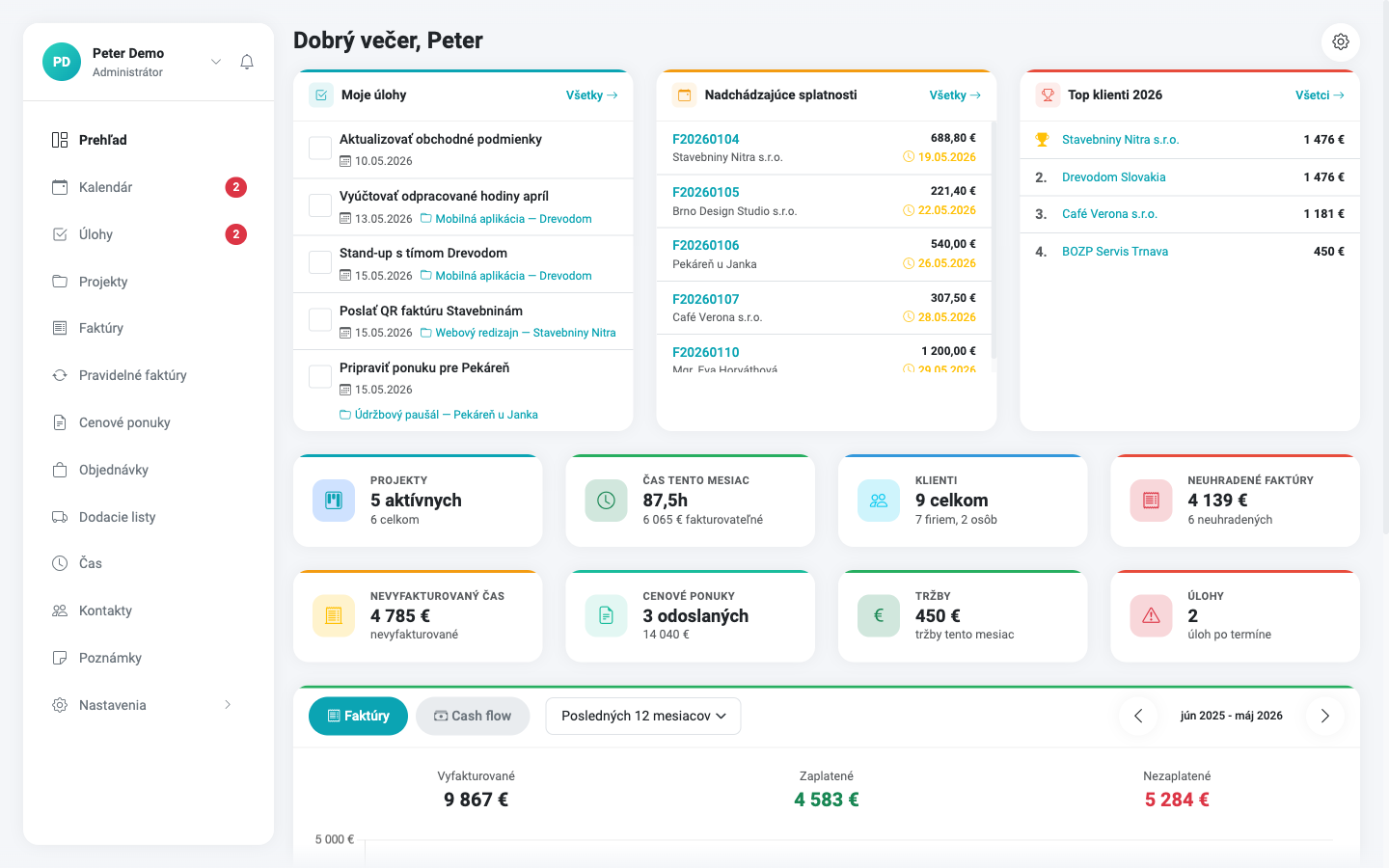Check off task Aktualizovať obchodné podmienky
Viewport: 1389px width, 868px height.
[x=320, y=149]
